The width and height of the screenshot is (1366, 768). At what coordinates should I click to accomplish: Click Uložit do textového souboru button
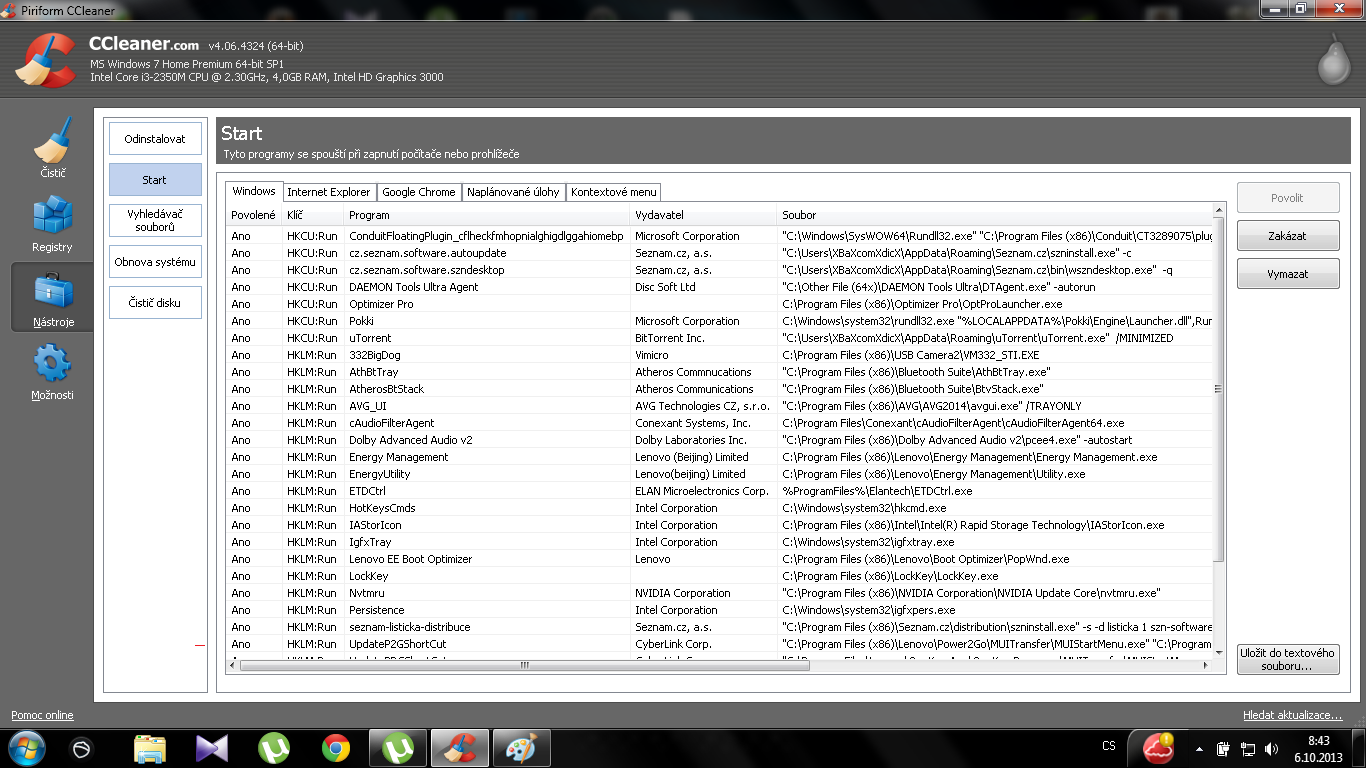point(1288,659)
